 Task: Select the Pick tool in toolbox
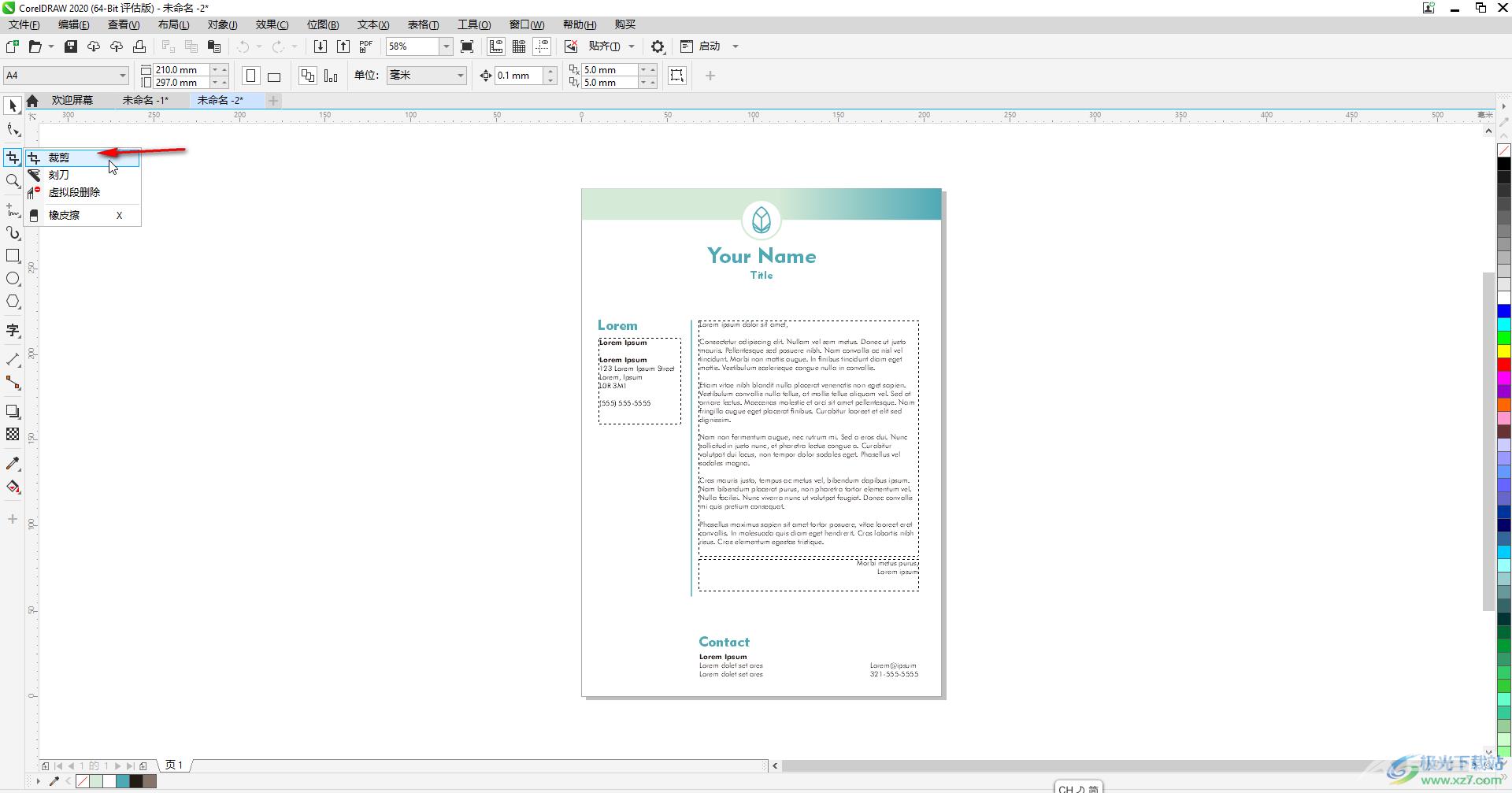pos(13,106)
